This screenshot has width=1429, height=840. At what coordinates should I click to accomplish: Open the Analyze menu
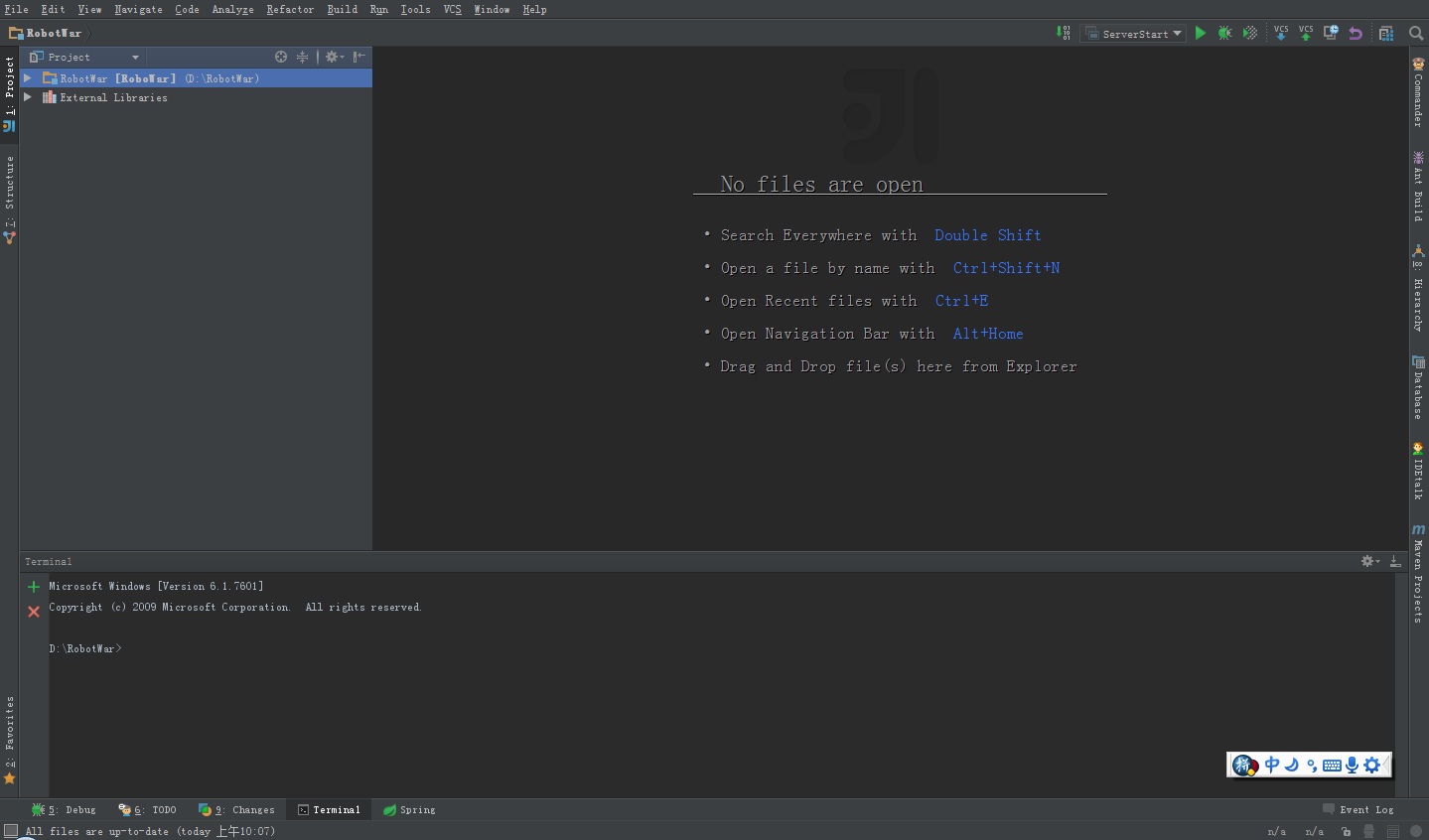[x=232, y=9]
